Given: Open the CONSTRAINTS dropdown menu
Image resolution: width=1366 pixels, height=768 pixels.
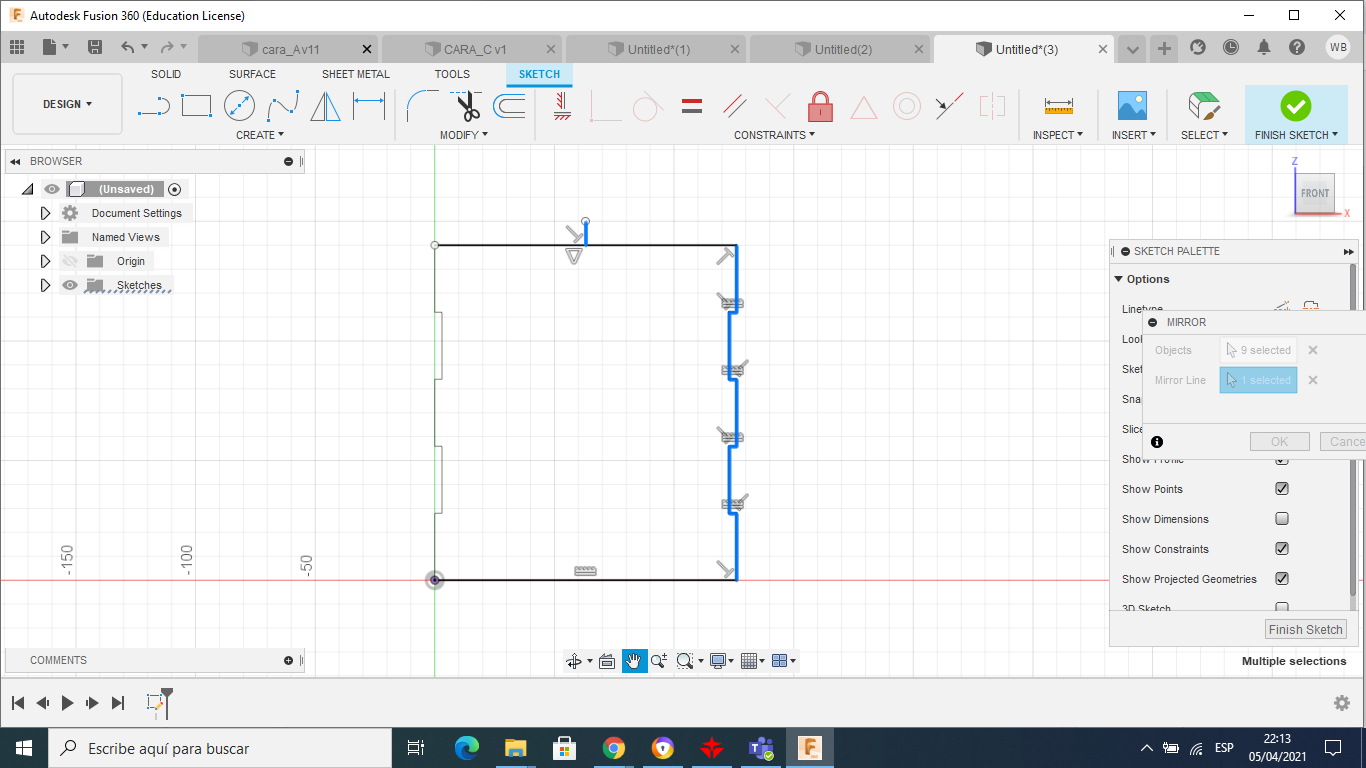Looking at the screenshot, I should [x=774, y=135].
